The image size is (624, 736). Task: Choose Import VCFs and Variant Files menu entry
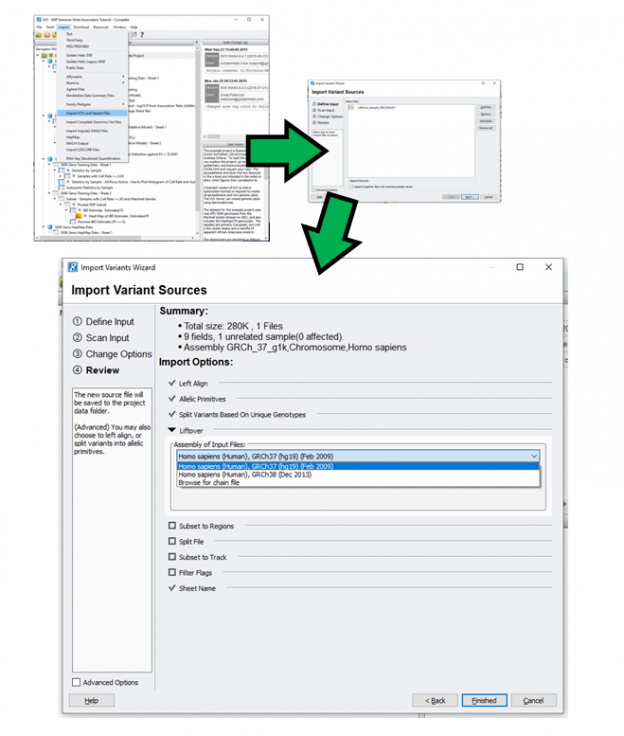point(92,113)
